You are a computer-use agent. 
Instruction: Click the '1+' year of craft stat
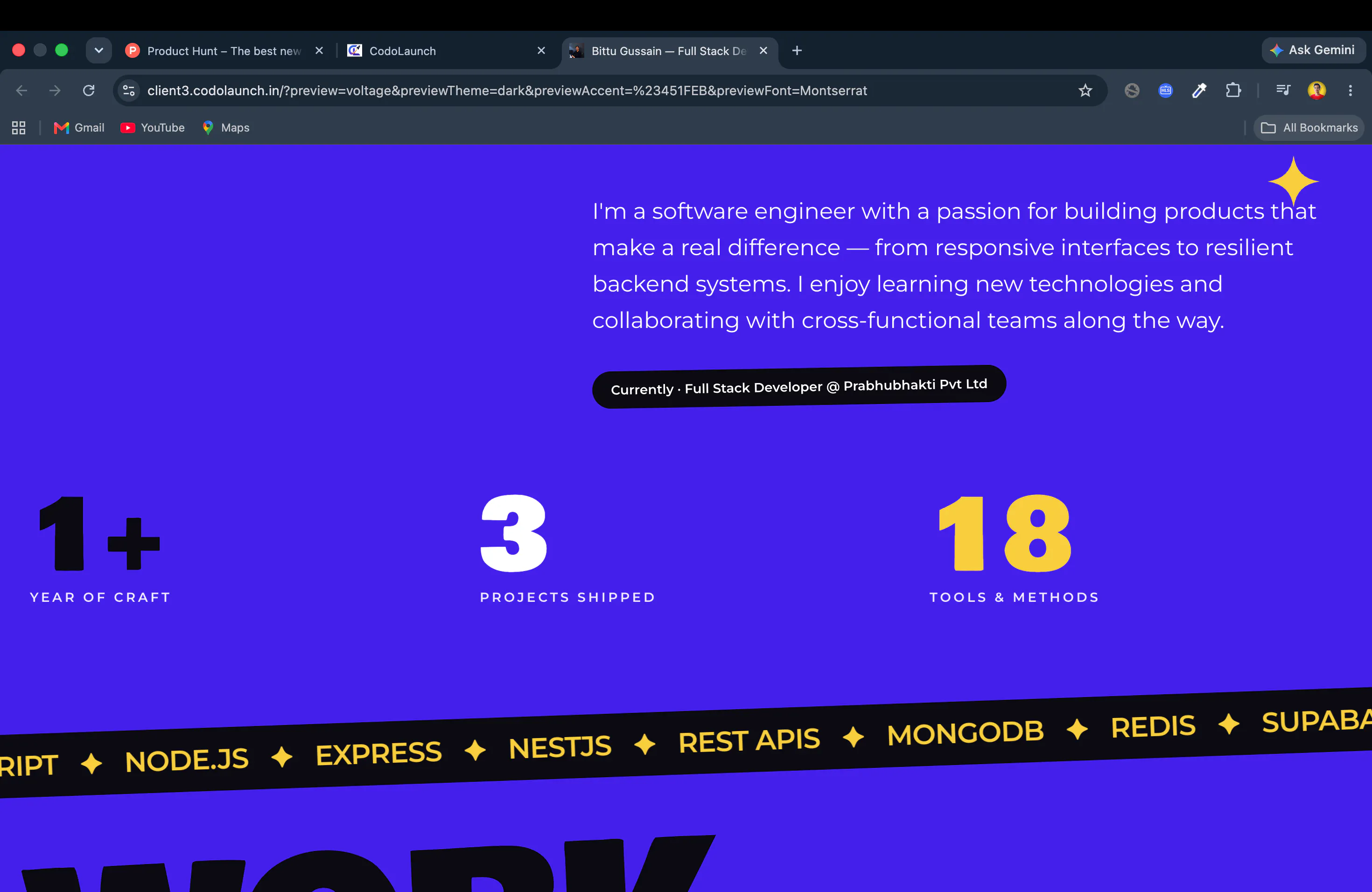(x=99, y=534)
